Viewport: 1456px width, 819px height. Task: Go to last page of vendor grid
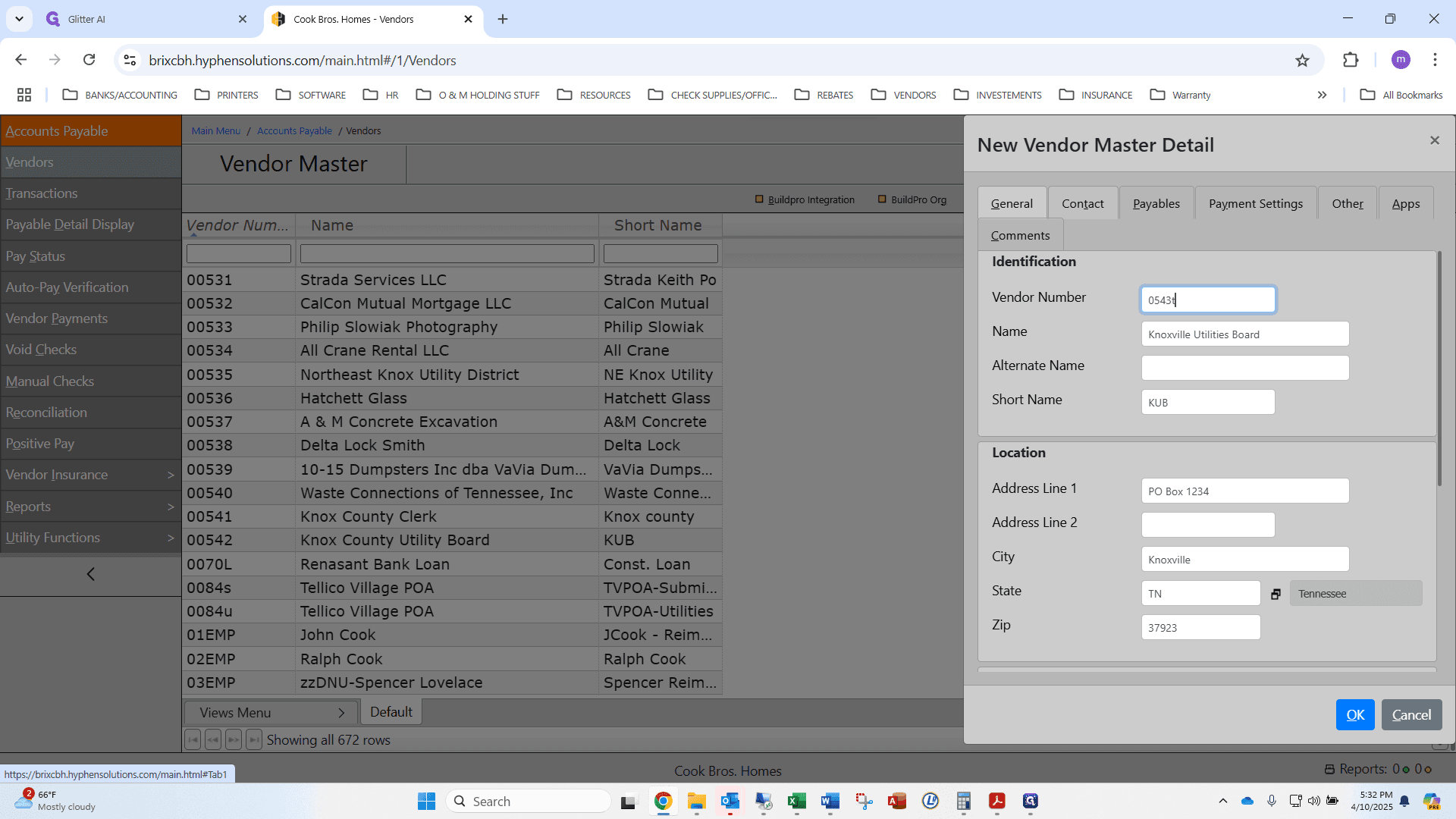(254, 739)
